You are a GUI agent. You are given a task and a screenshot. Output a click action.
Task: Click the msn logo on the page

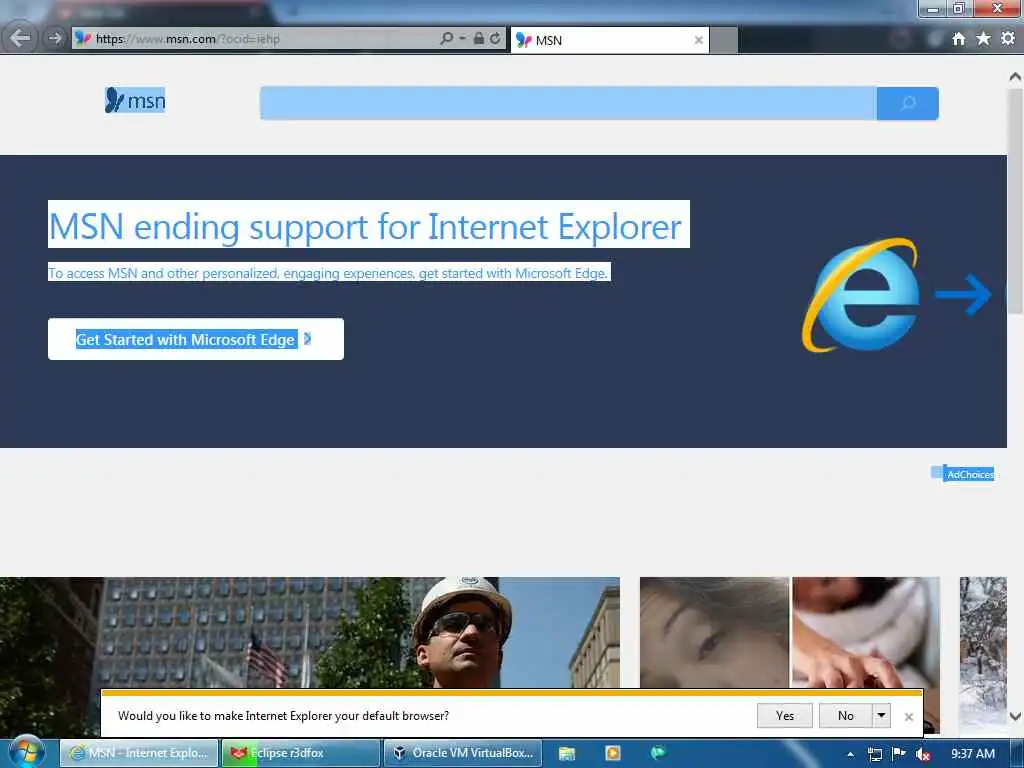[135, 101]
